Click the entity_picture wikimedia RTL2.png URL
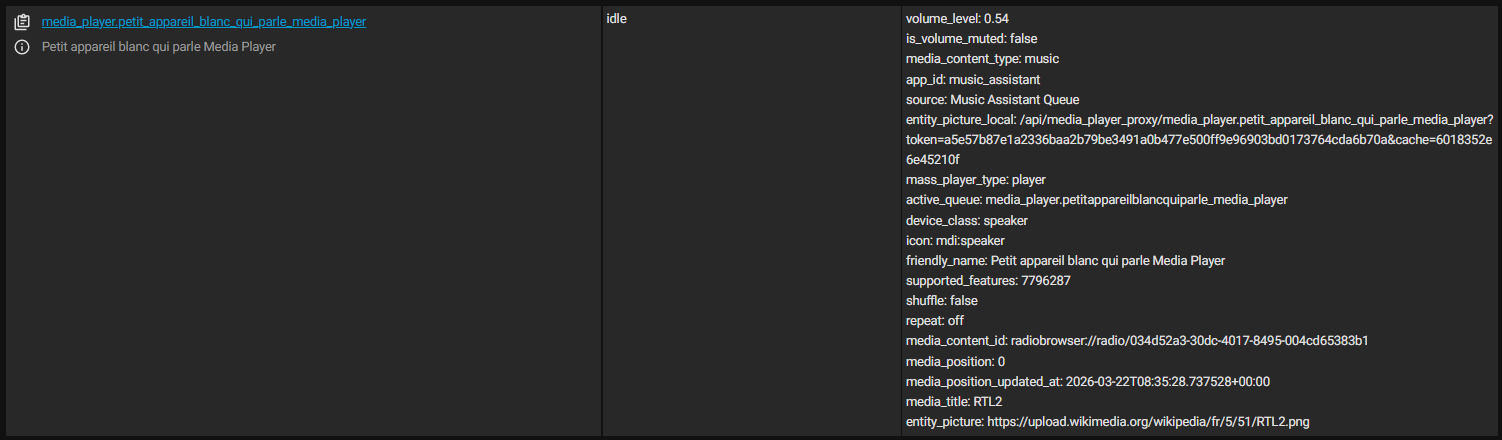The width and height of the screenshot is (1502, 440). point(1107,422)
